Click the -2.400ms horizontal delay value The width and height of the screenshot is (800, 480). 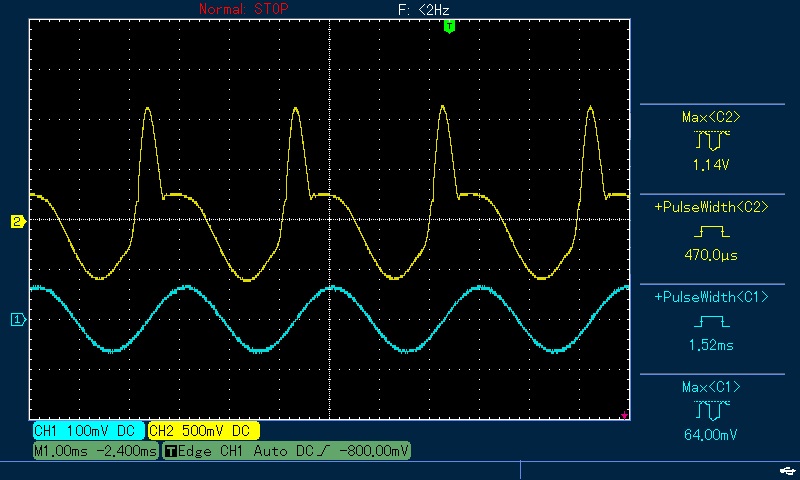pos(126,451)
